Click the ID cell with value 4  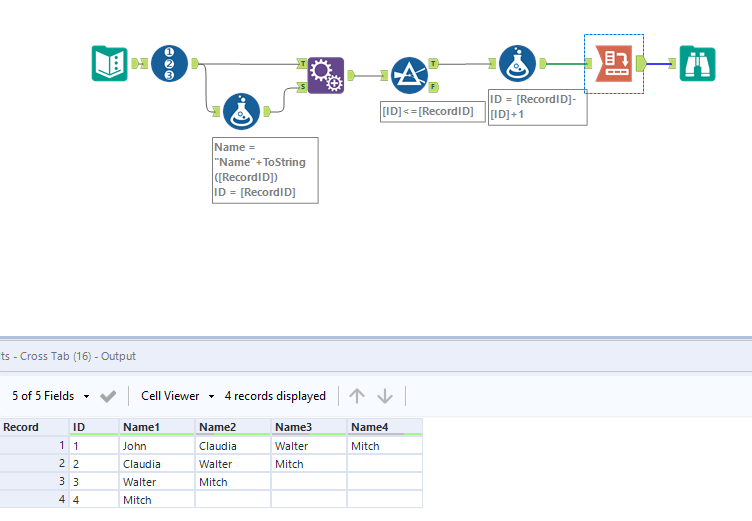click(94, 499)
